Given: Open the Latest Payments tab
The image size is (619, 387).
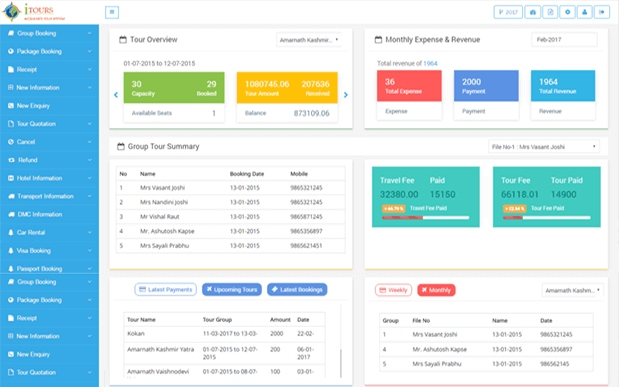Looking at the screenshot, I should tap(165, 289).
